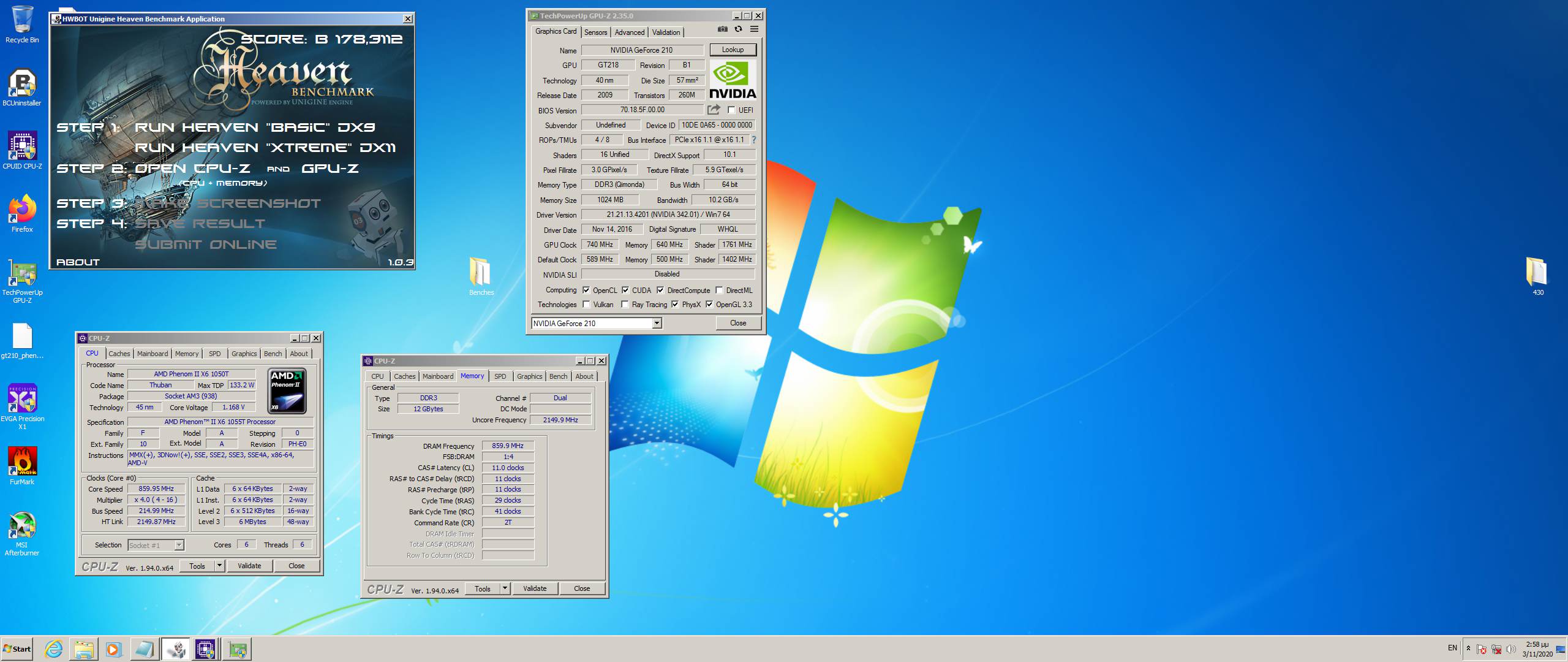Screen dimensions: 1568x662
Task: Click the EN language indicator in the taskbar
Action: pyautogui.click(x=1452, y=648)
